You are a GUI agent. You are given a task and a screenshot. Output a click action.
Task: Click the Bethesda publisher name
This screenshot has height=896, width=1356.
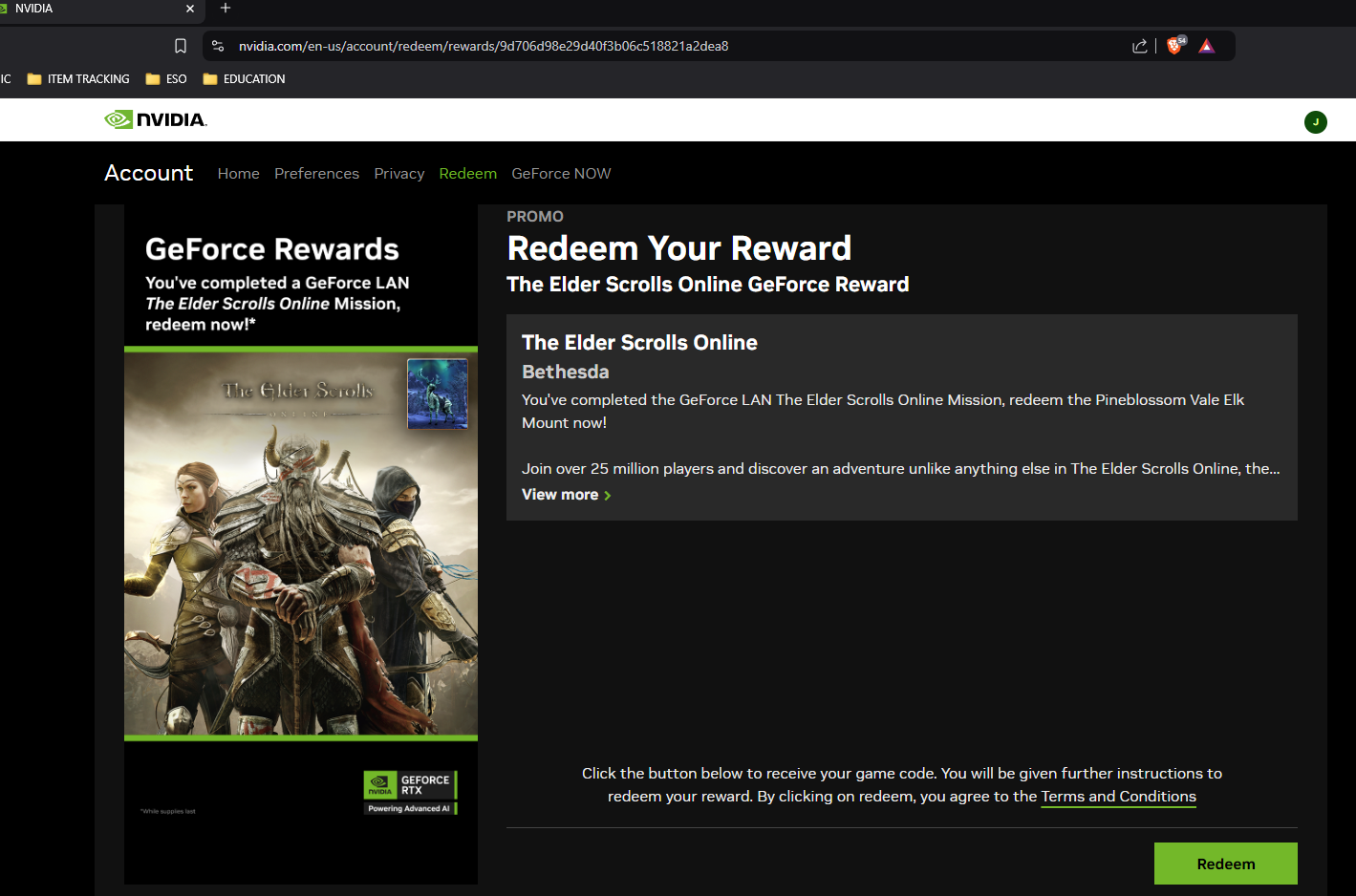(566, 372)
